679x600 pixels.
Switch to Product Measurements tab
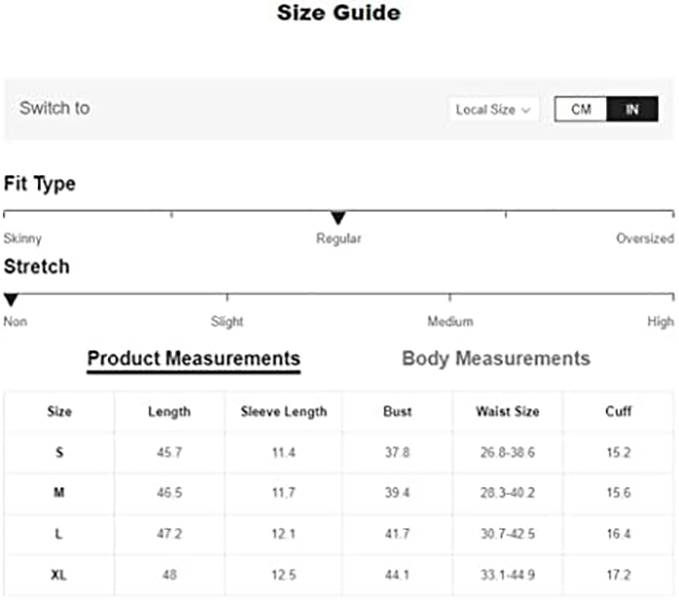coord(193,358)
